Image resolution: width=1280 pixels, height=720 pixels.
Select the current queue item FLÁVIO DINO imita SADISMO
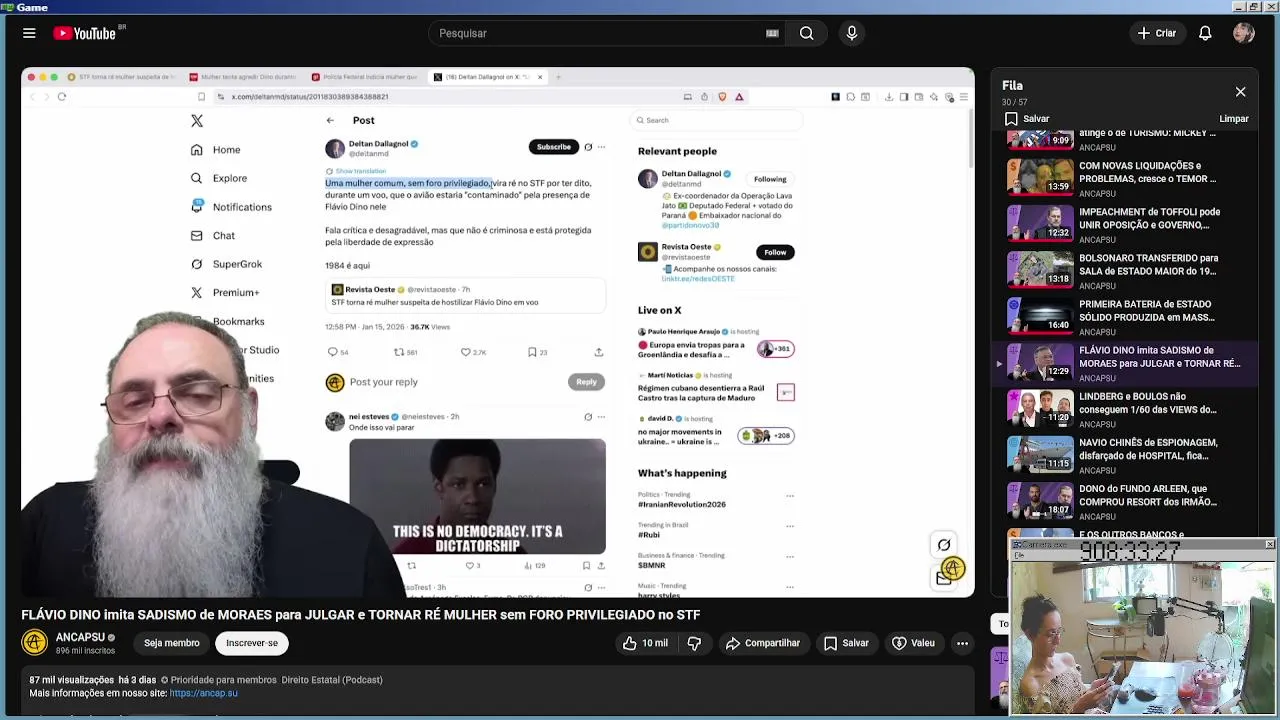tap(1127, 362)
